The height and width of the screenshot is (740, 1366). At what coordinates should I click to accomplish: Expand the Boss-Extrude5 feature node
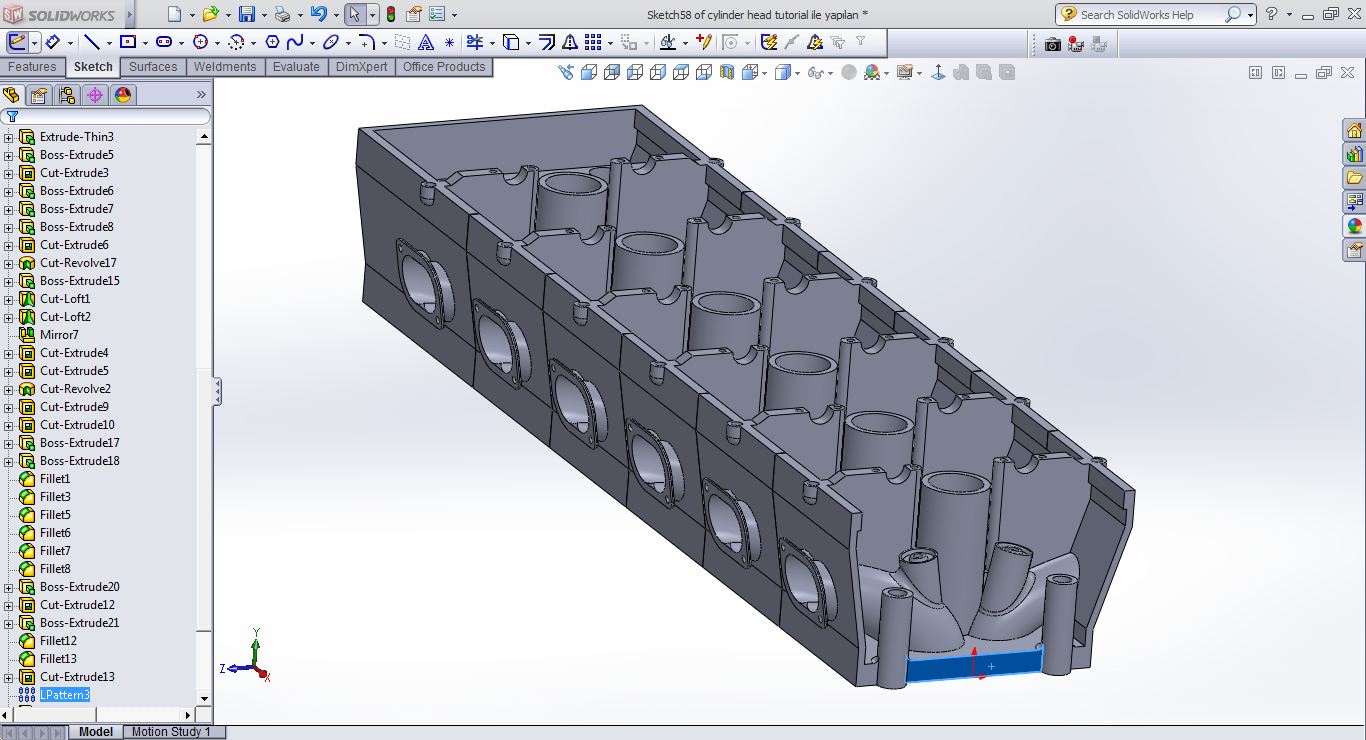9,155
